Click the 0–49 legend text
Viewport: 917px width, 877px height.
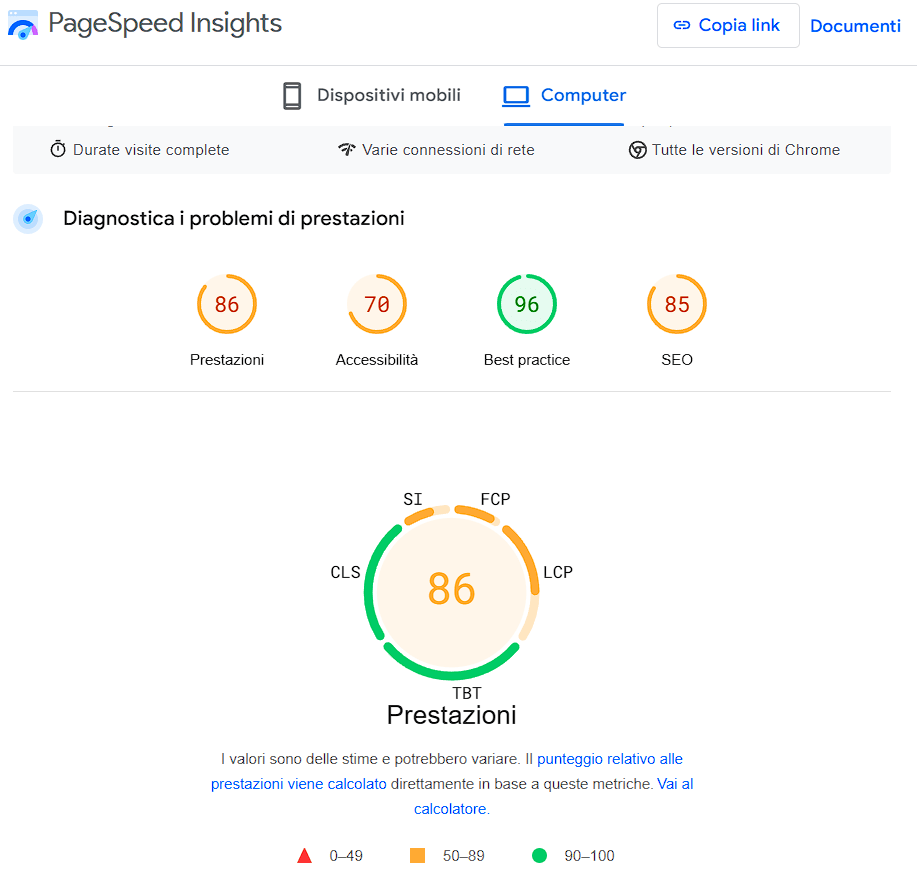tap(346, 856)
